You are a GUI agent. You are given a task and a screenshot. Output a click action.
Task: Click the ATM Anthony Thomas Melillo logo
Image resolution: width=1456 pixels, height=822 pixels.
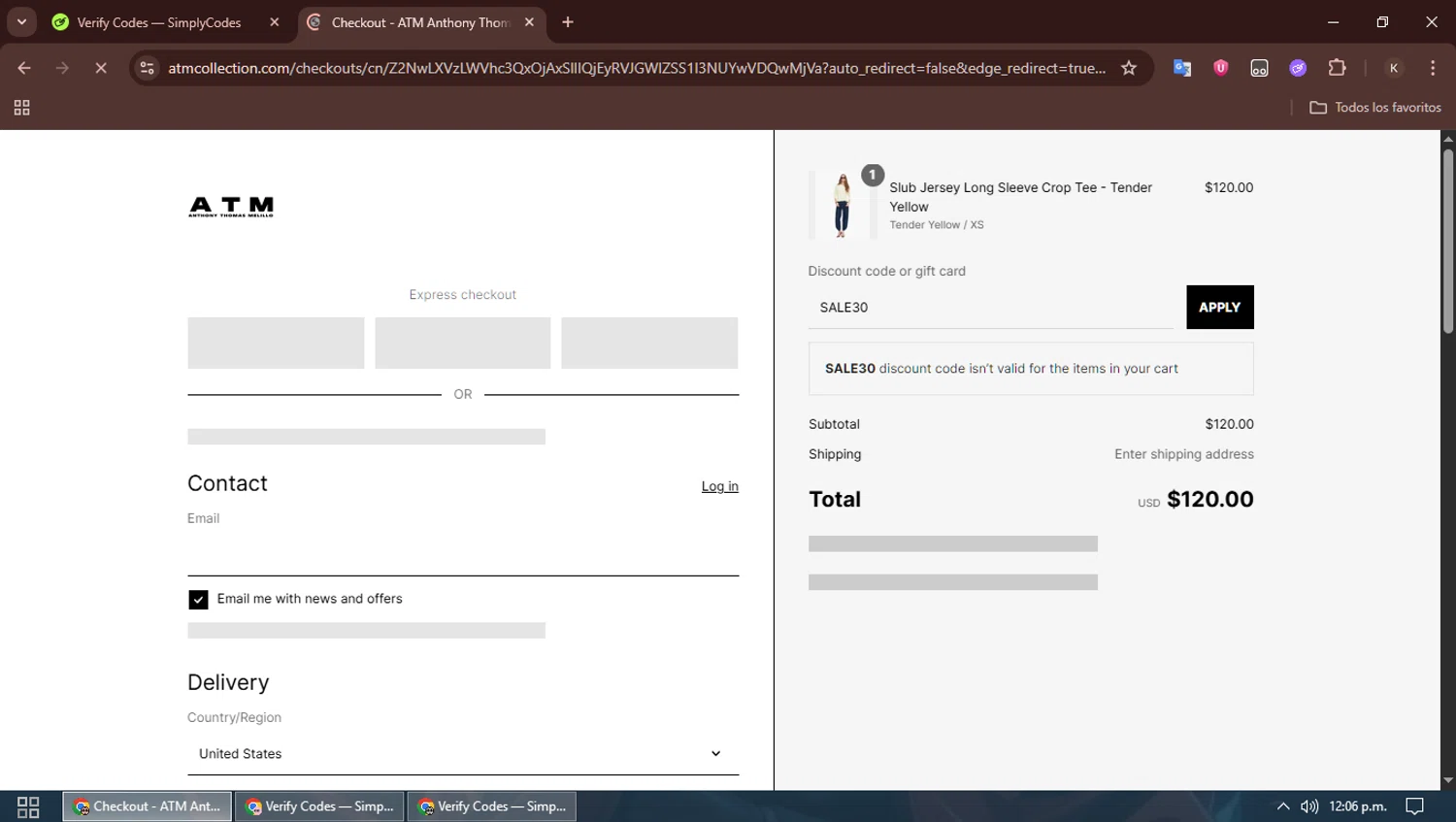(x=231, y=207)
